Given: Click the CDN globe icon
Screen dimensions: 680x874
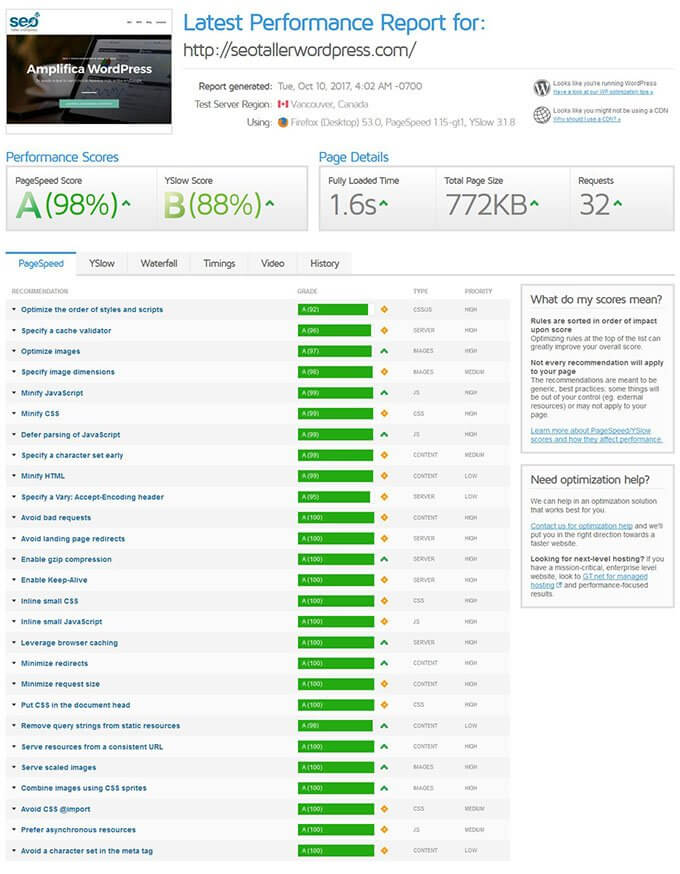Looking at the screenshot, I should point(542,115).
